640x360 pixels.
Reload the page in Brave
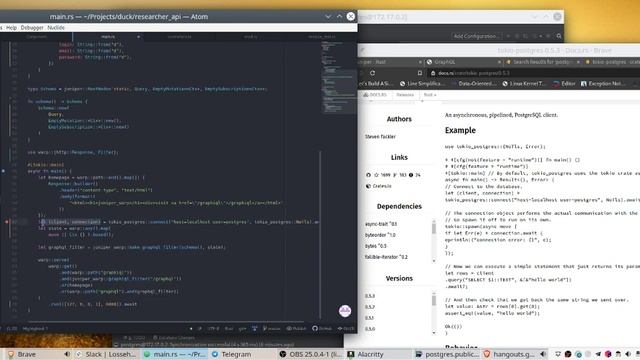tap(372, 73)
